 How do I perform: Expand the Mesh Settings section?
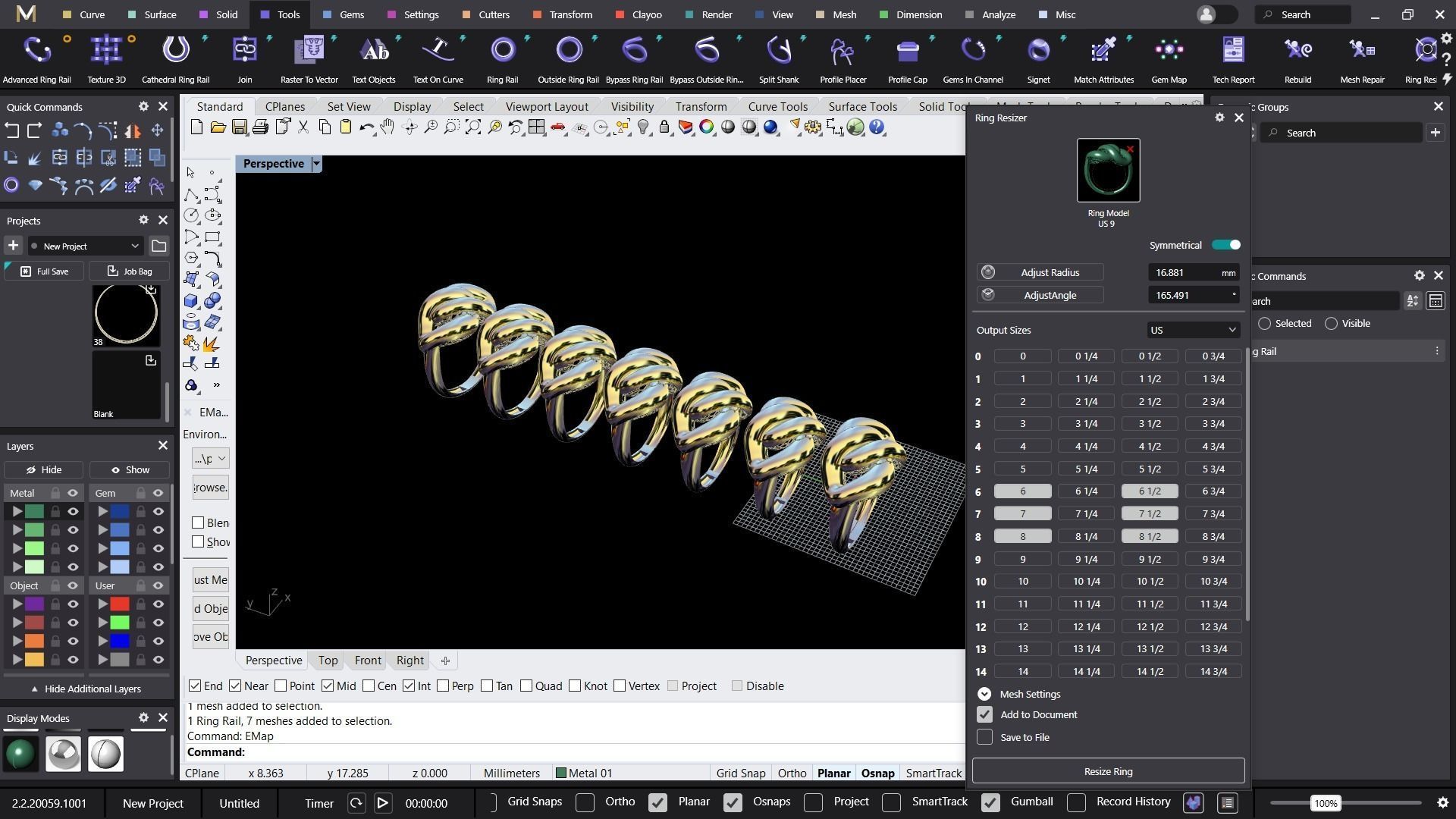984,694
